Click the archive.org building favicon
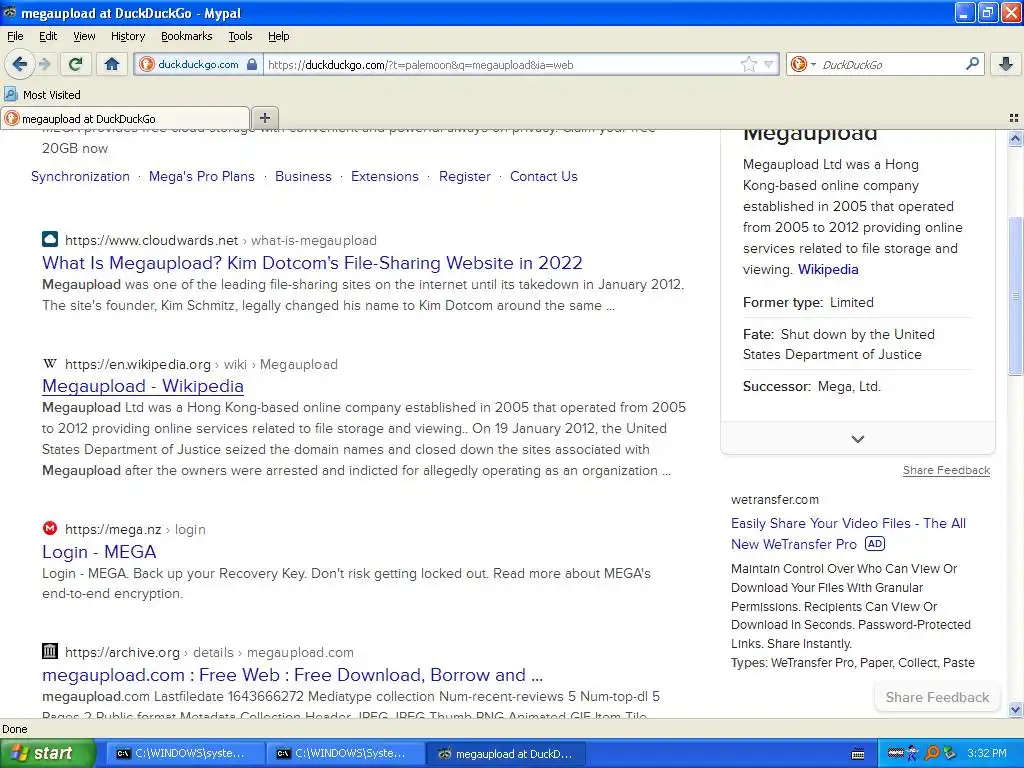 50,651
